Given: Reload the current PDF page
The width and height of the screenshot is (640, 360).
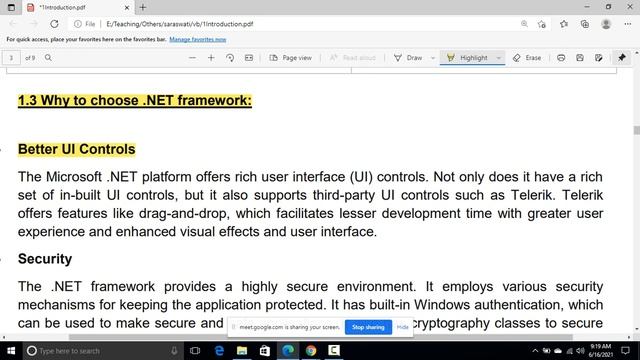Looking at the screenshot, I should point(54,24).
